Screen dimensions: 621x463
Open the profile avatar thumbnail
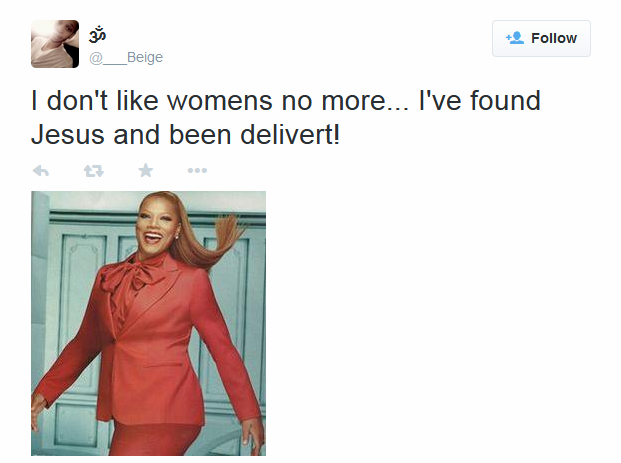click(x=55, y=44)
